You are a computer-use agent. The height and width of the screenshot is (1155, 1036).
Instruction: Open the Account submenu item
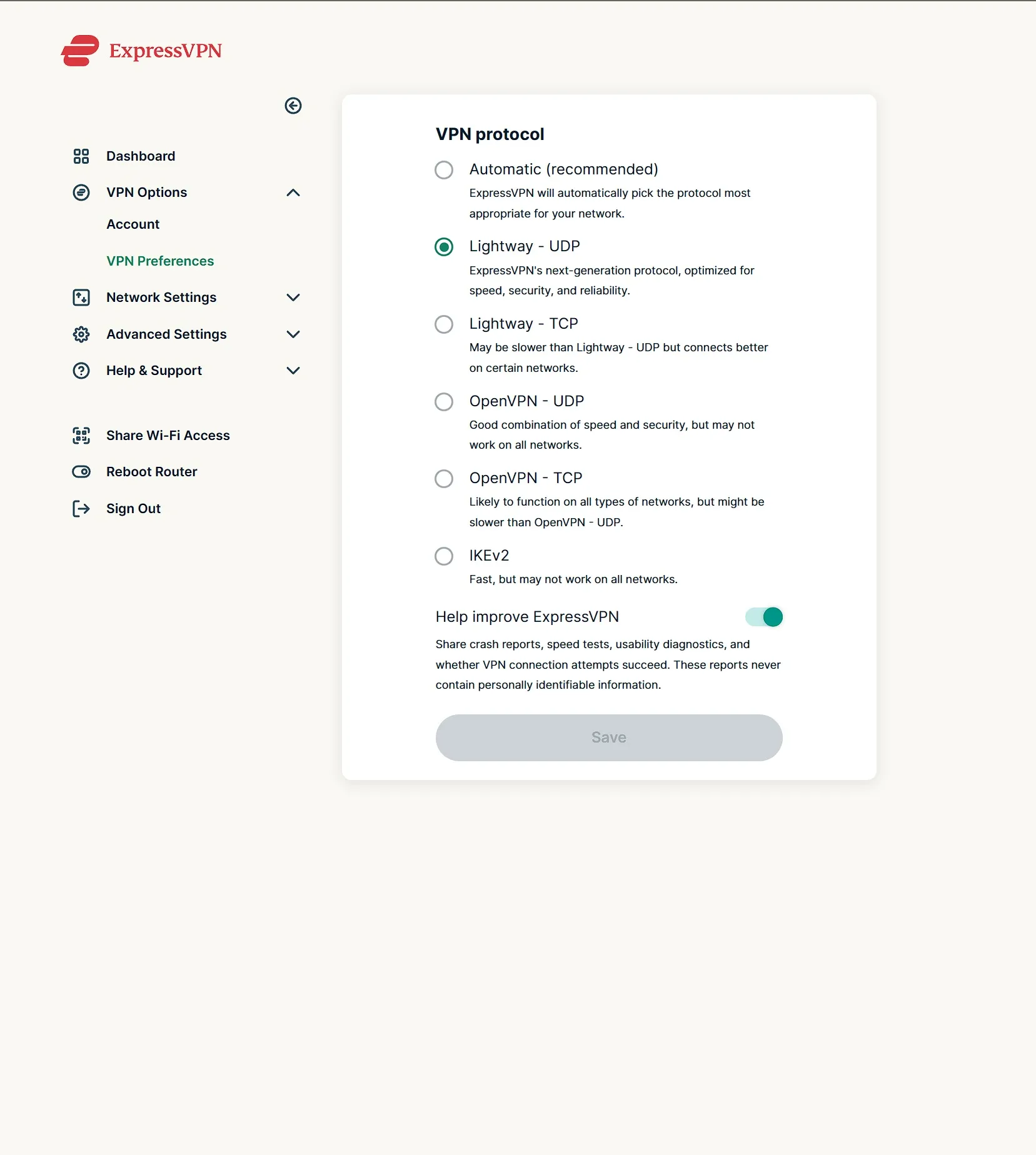[133, 224]
